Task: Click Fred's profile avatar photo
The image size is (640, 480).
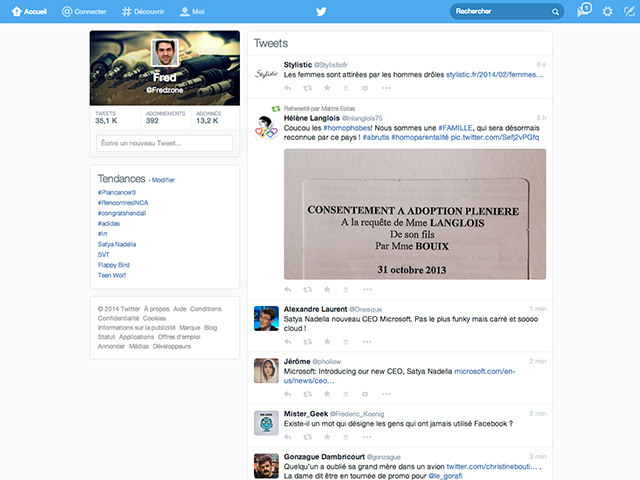Action: click(x=165, y=53)
